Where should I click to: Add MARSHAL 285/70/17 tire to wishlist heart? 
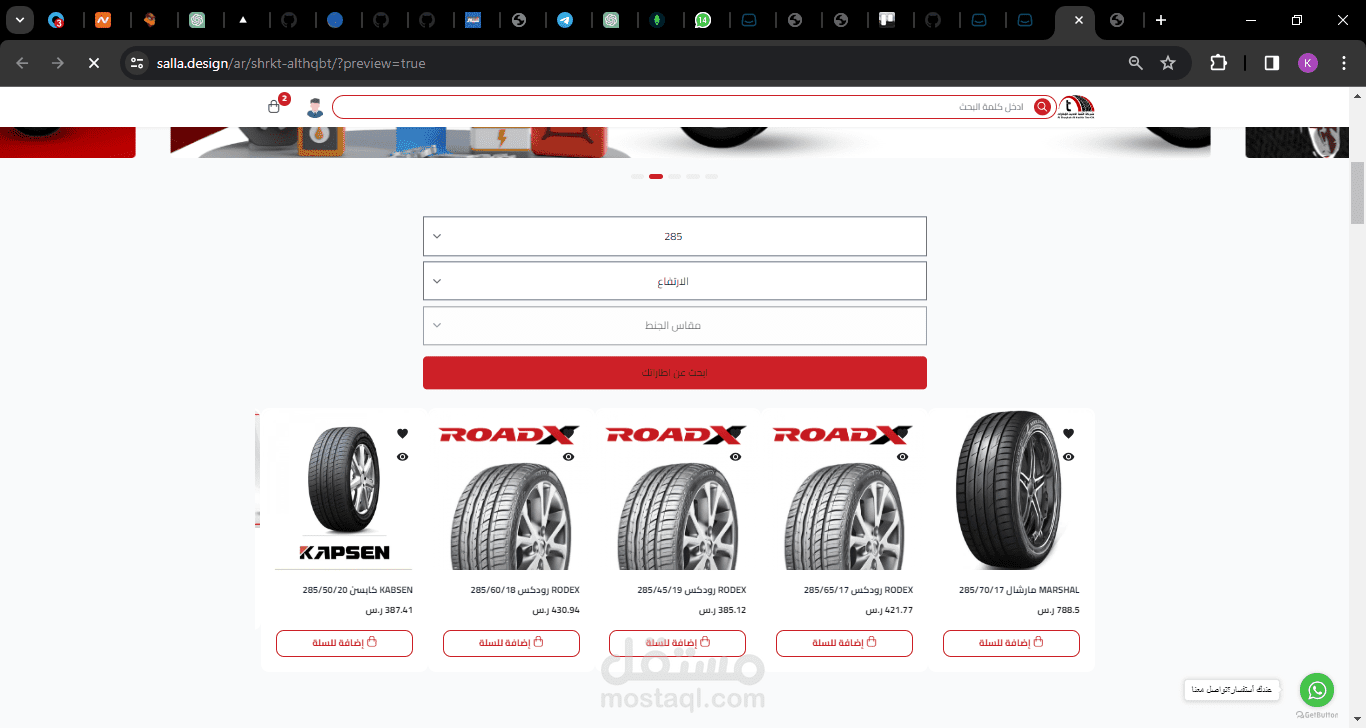click(x=1068, y=434)
